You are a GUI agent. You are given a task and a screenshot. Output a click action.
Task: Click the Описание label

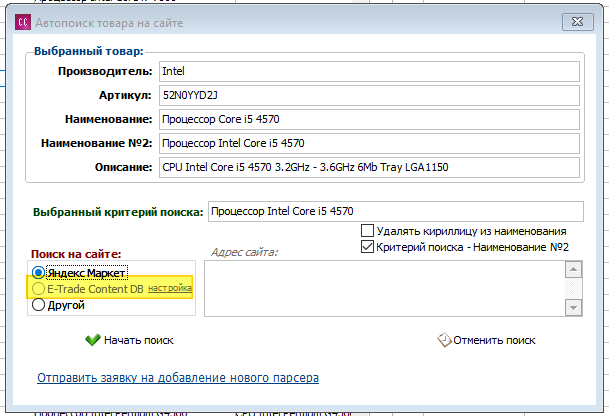tap(124, 167)
